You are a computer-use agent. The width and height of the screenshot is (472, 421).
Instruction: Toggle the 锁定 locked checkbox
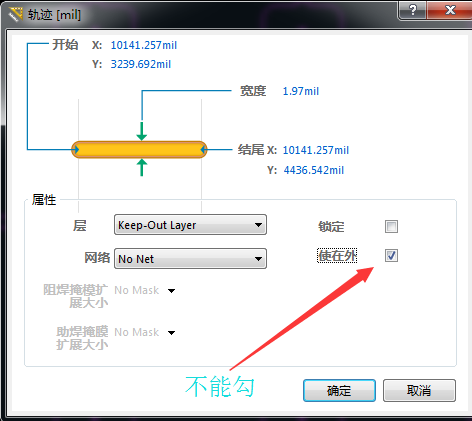391,226
